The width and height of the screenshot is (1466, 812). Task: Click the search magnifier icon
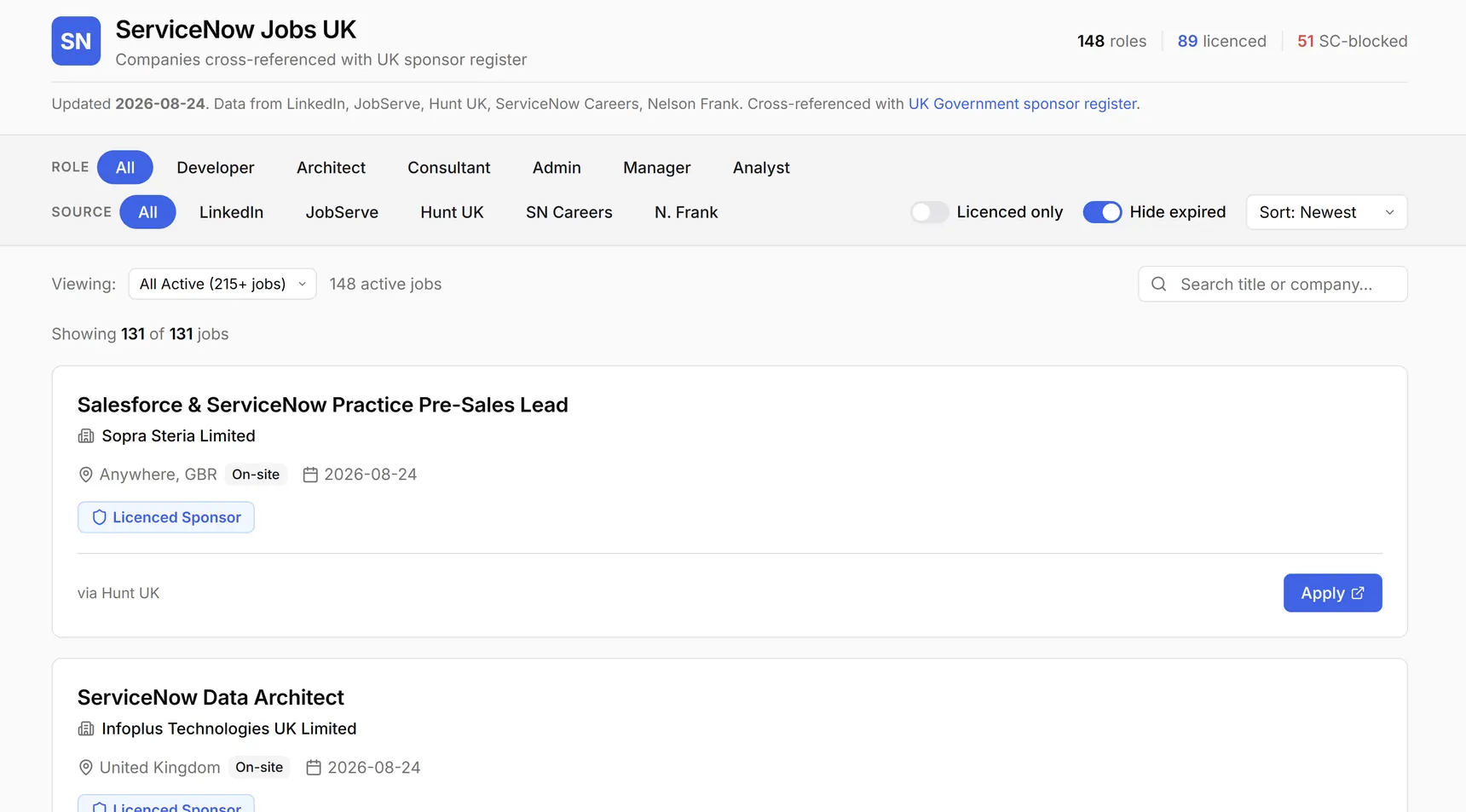coord(1158,284)
